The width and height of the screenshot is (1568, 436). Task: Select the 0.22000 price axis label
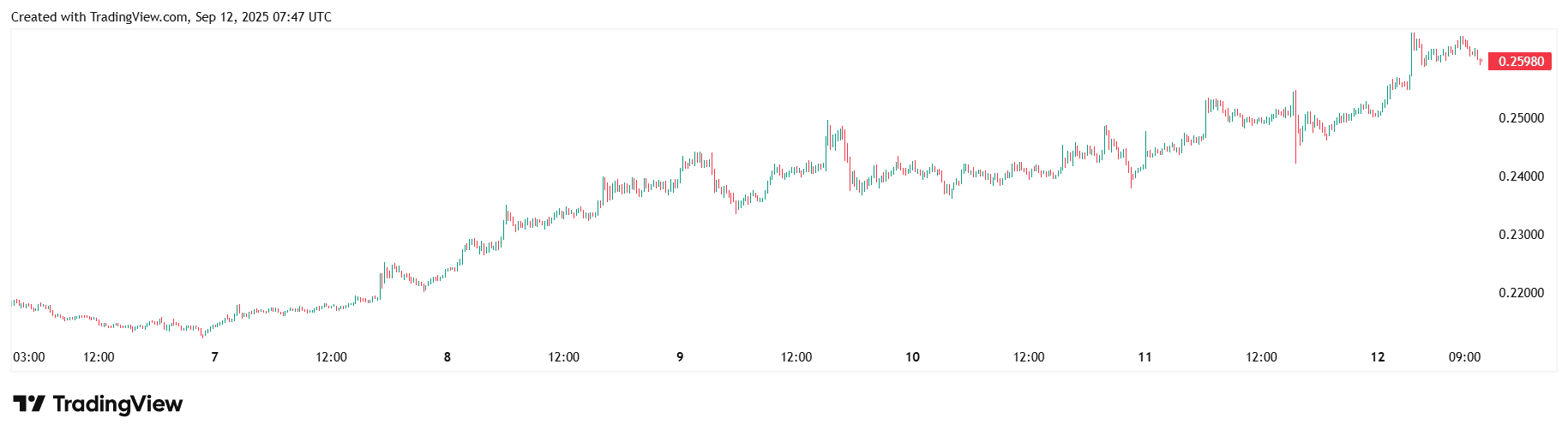(x=1521, y=293)
